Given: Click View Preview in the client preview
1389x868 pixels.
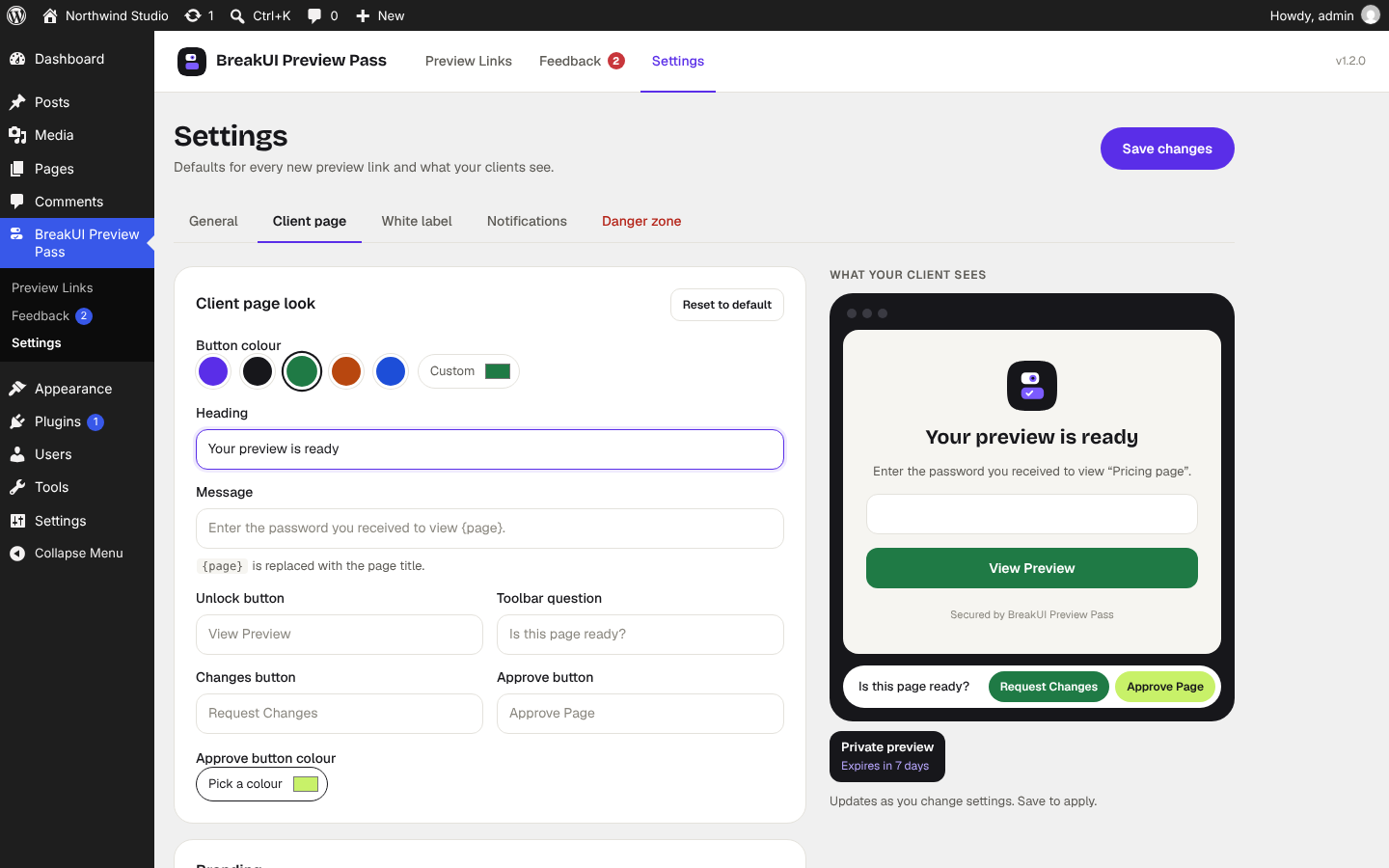Looking at the screenshot, I should click(x=1032, y=568).
